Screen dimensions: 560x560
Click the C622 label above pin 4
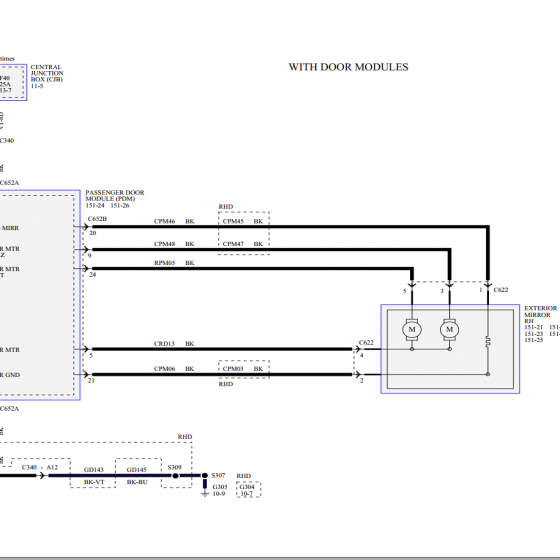(x=366, y=342)
